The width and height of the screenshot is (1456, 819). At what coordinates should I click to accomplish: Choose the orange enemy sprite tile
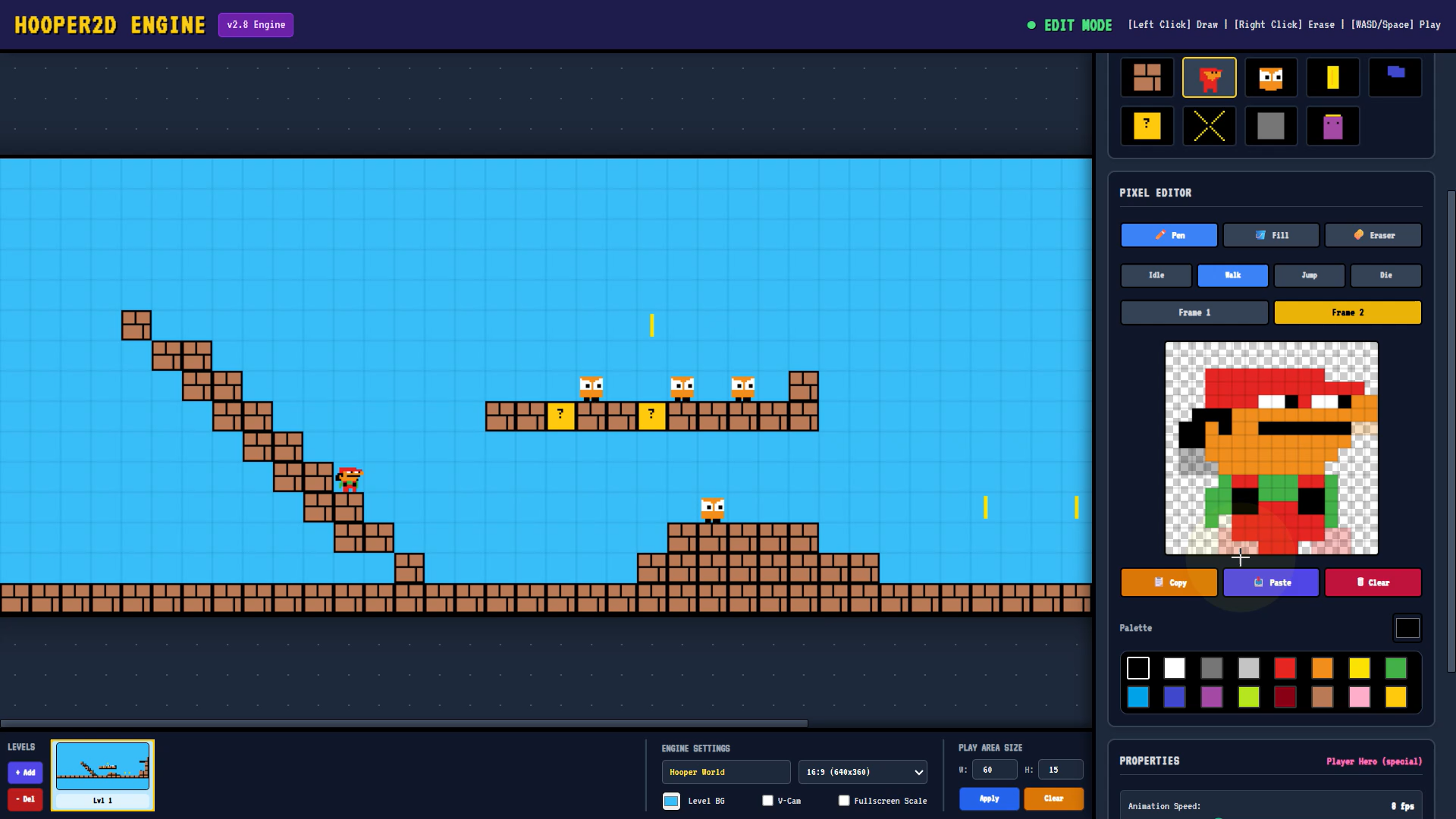coord(1271,77)
